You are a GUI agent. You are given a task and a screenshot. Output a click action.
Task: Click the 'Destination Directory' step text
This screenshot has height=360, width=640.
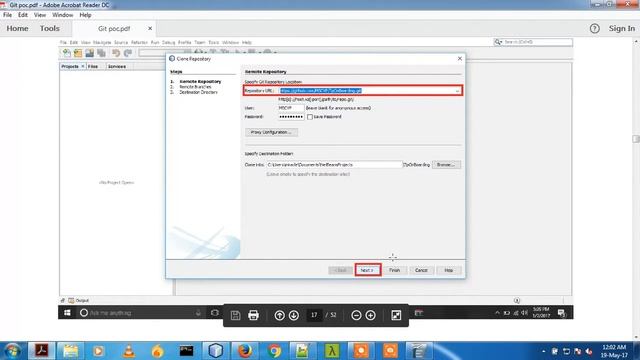pyautogui.click(x=198, y=92)
